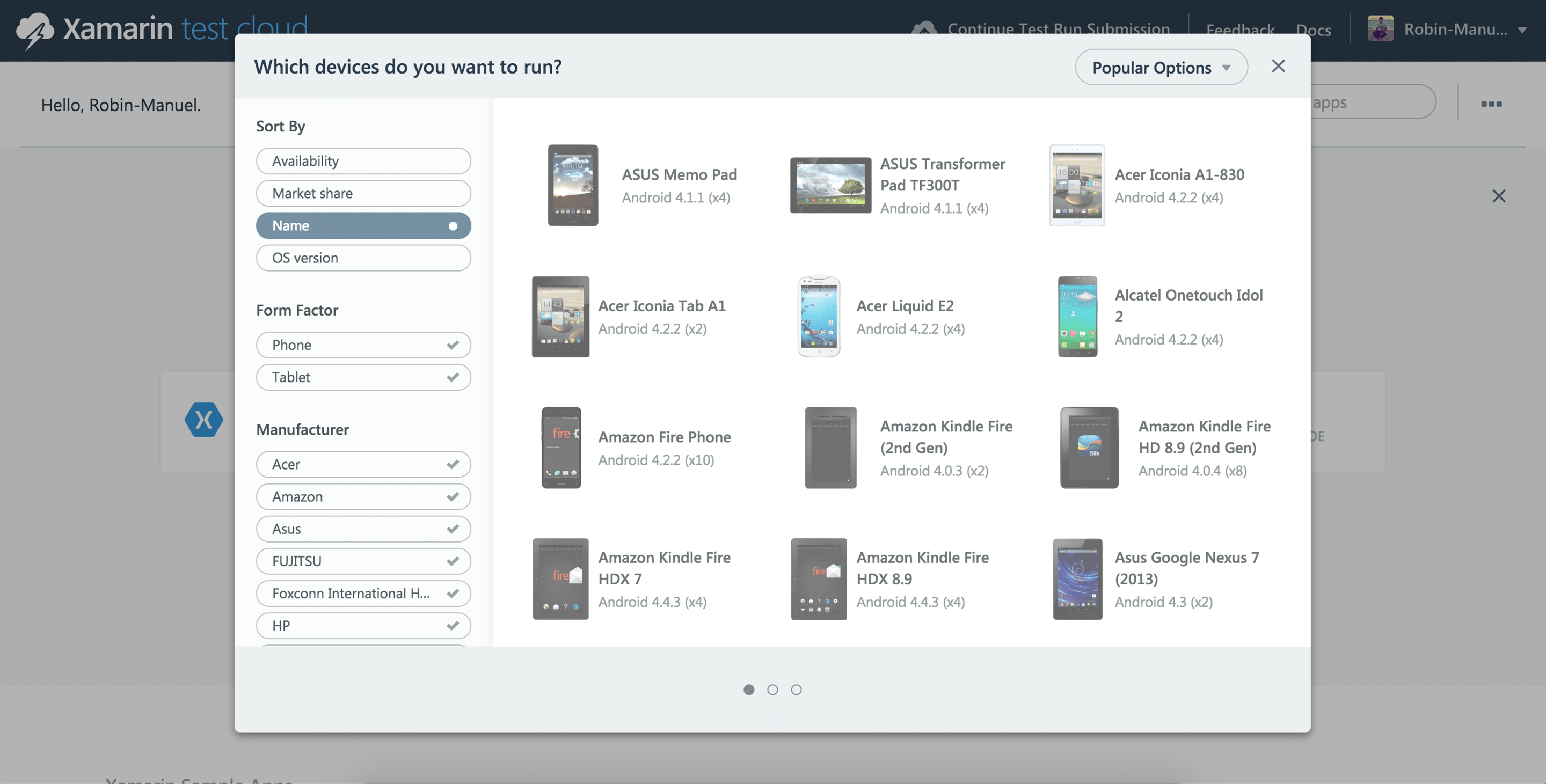Click the blue Xamarin X app icon
The width and height of the screenshot is (1546, 784).
point(203,420)
